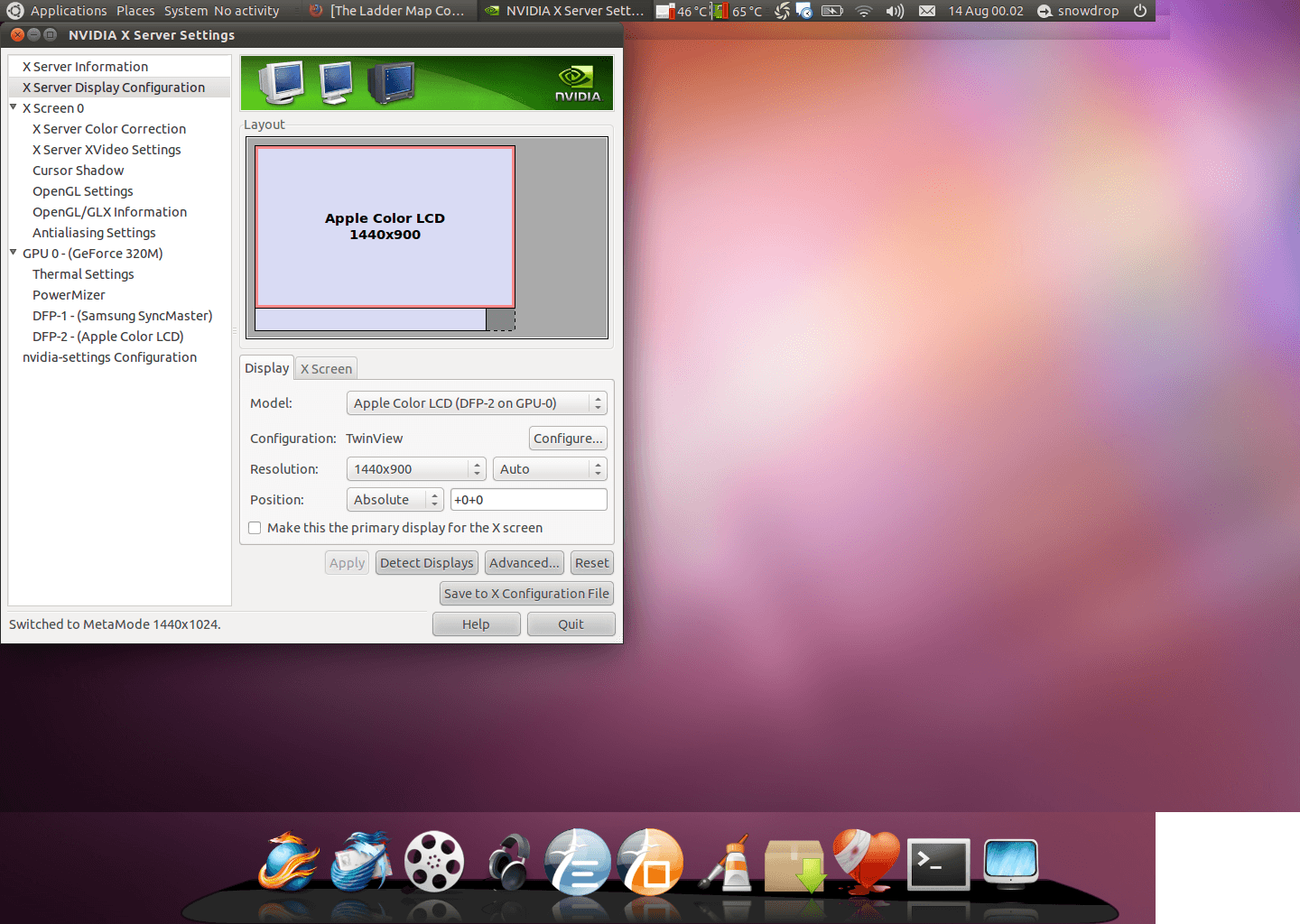Click the tray icon left of battery

[x=803, y=11]
